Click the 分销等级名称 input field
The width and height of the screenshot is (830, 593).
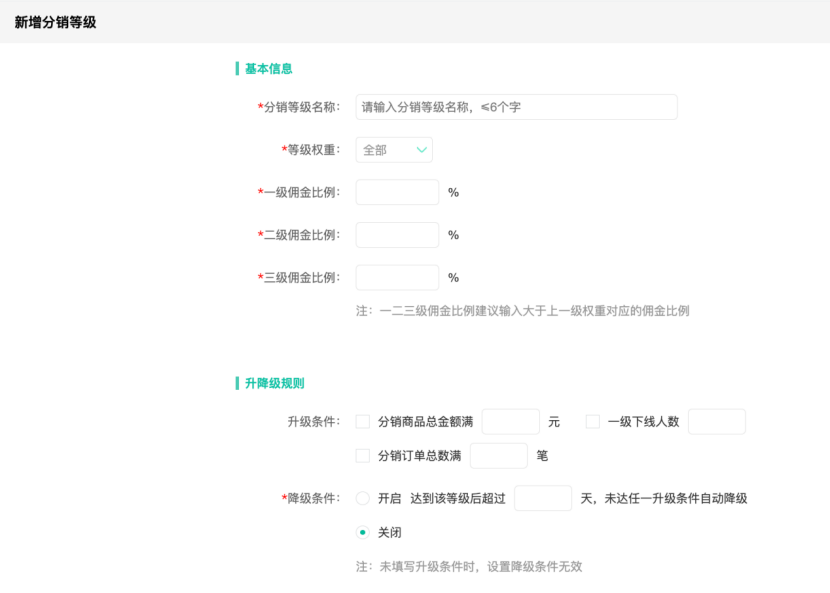point(516,106)
